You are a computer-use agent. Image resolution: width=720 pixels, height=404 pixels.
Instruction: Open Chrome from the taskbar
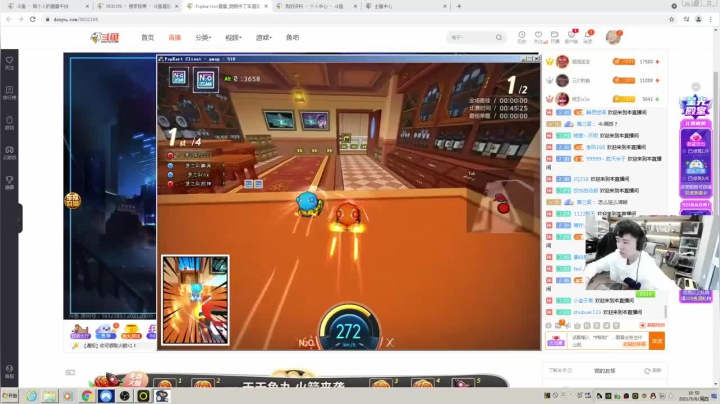(87, 396)
